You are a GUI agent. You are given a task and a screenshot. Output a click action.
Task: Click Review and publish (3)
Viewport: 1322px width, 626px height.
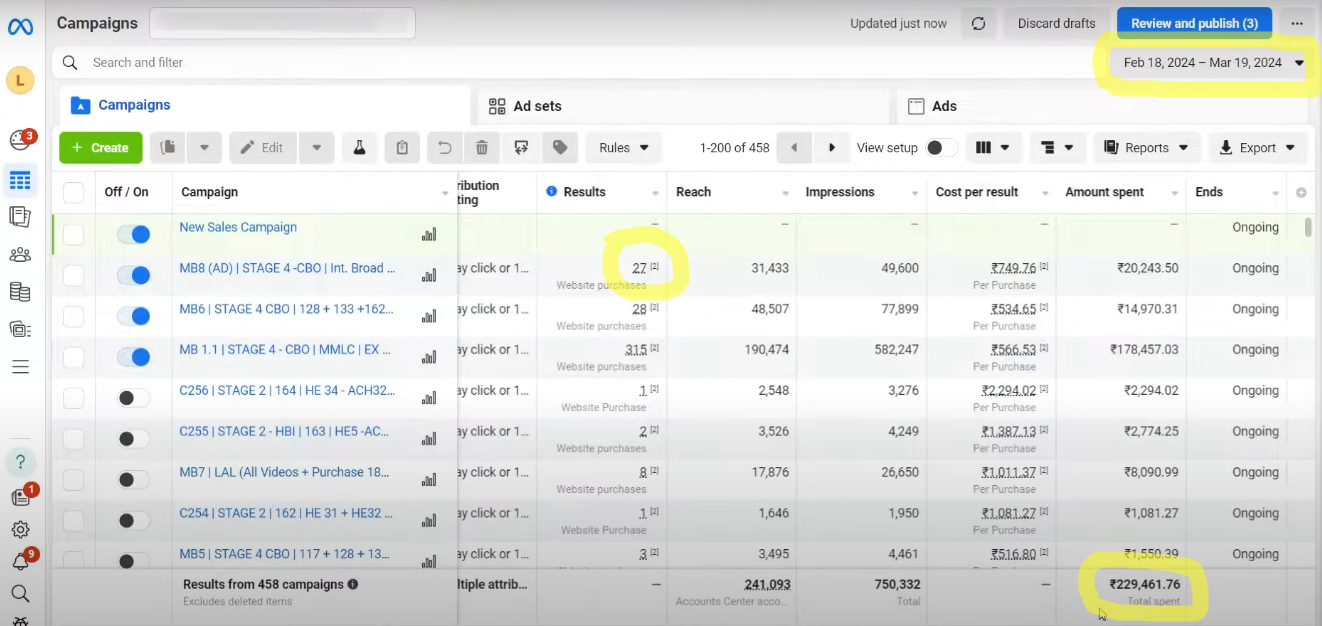click(1194, 23)
